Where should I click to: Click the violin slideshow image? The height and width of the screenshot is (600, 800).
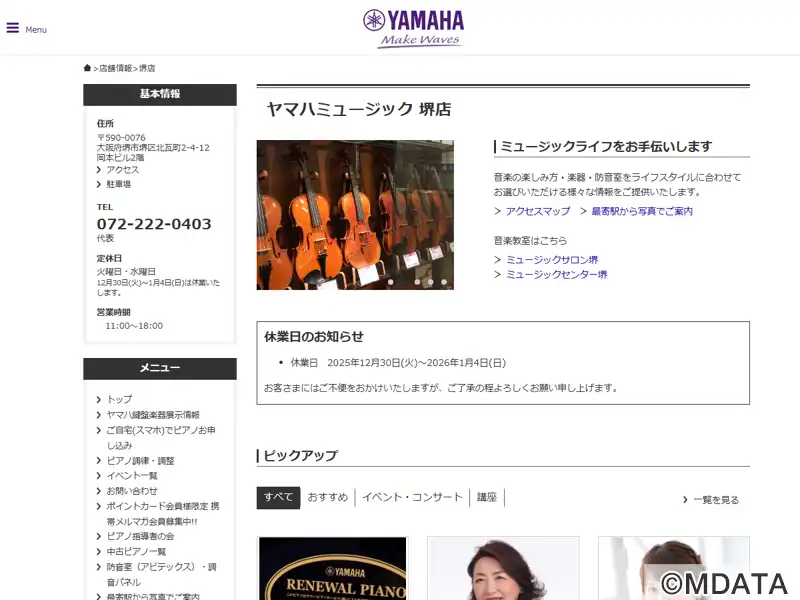pos(355,215)
